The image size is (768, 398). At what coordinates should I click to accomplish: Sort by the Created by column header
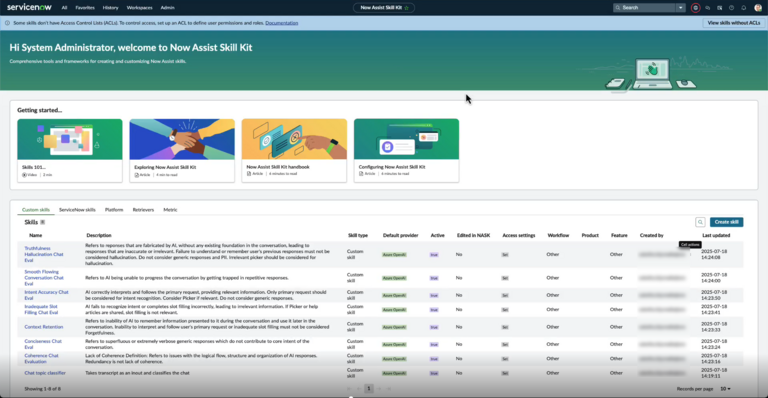651,235
